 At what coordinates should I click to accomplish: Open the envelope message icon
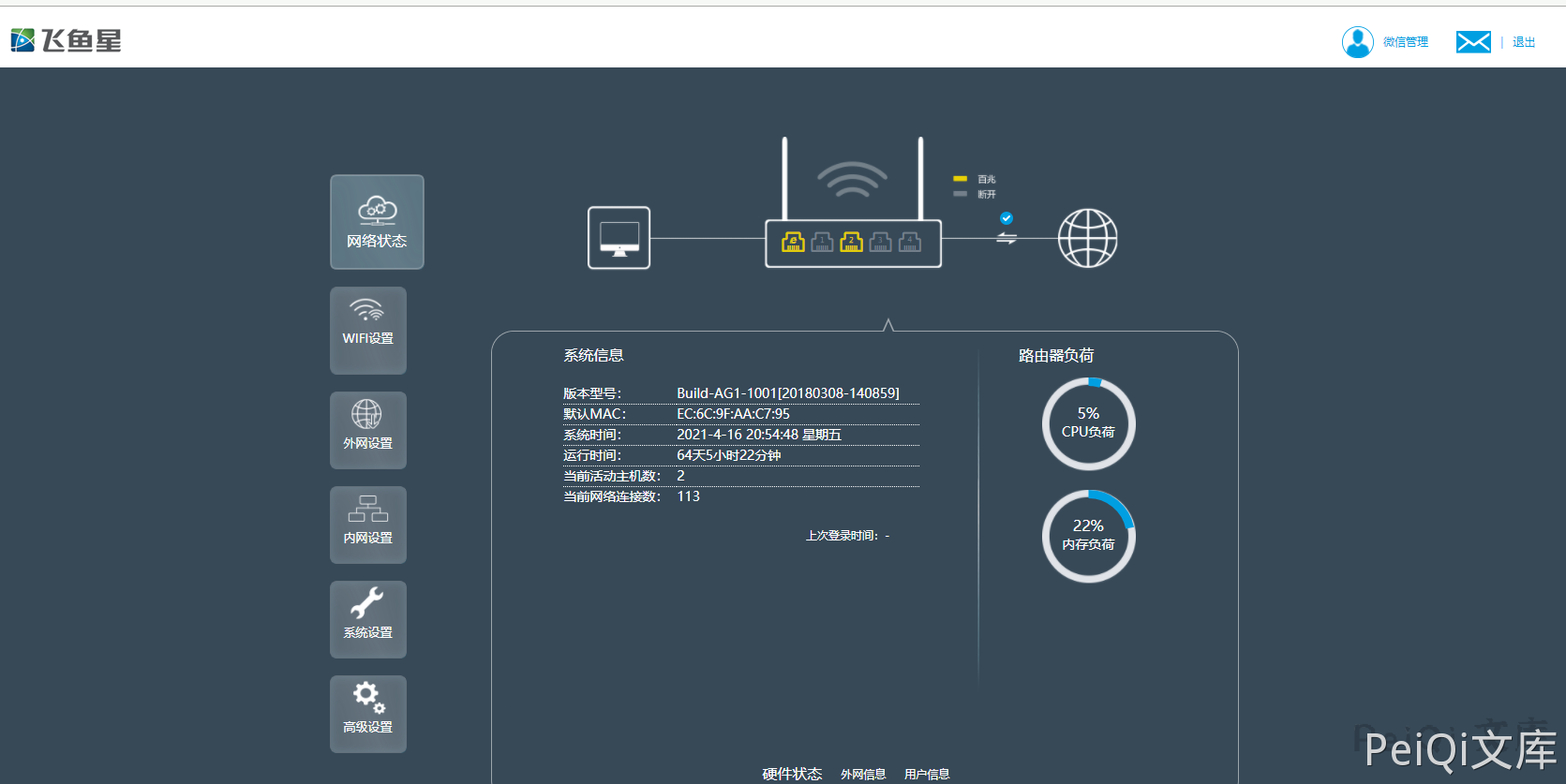(x=1473, y=42)
